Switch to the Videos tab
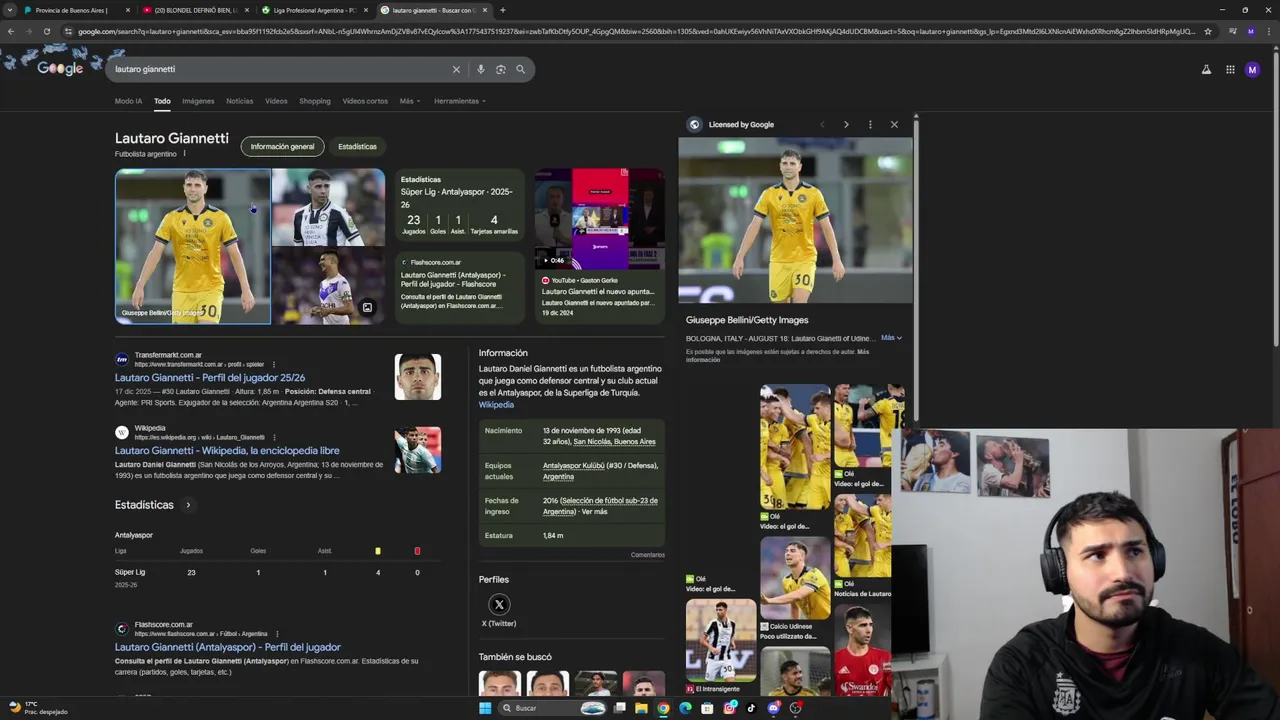Screen dimensions: 1280x720 [x=276, y=101]
